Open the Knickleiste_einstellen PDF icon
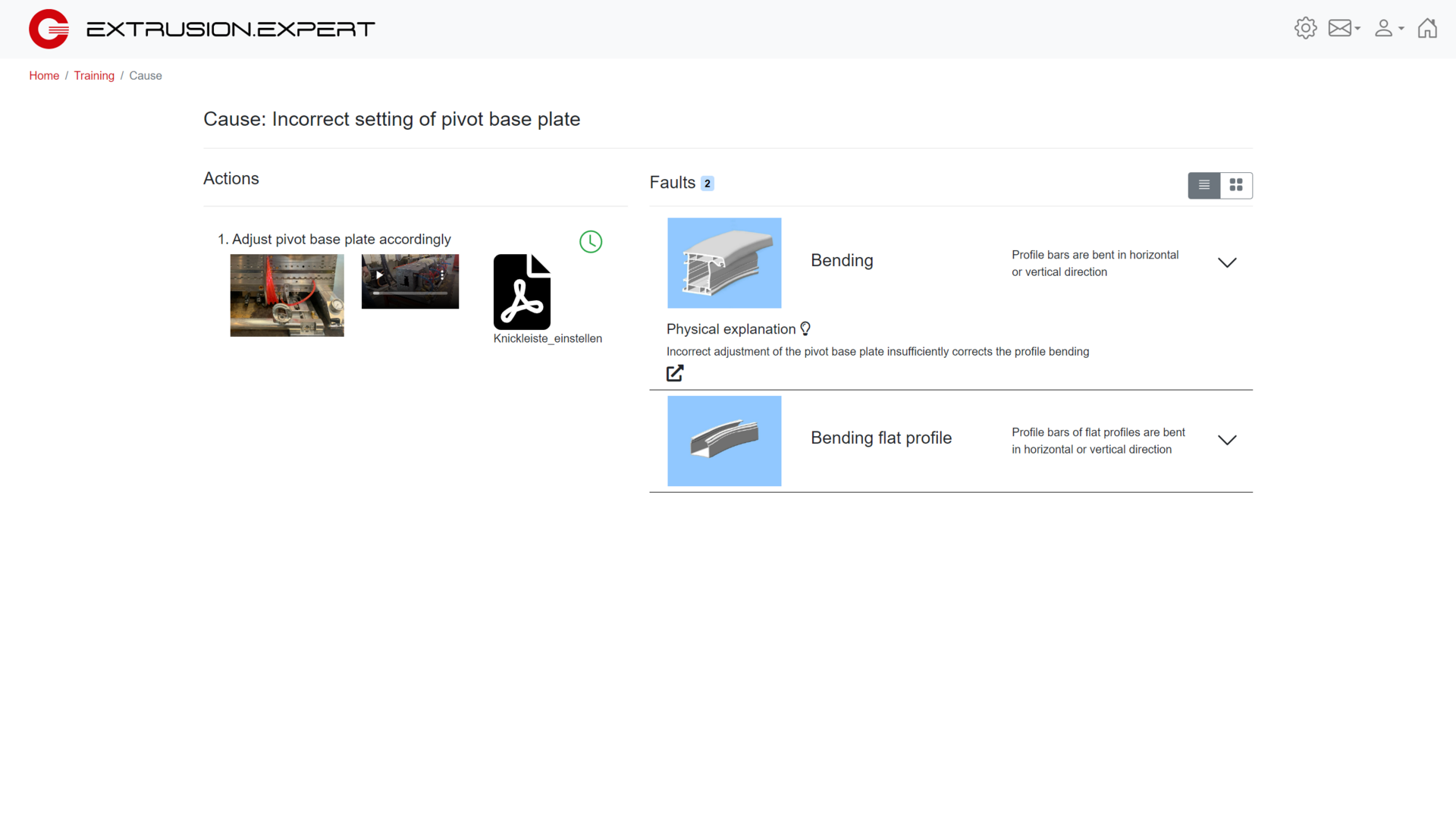Screen dimensions: 1456x819 [x=522, y=291]
